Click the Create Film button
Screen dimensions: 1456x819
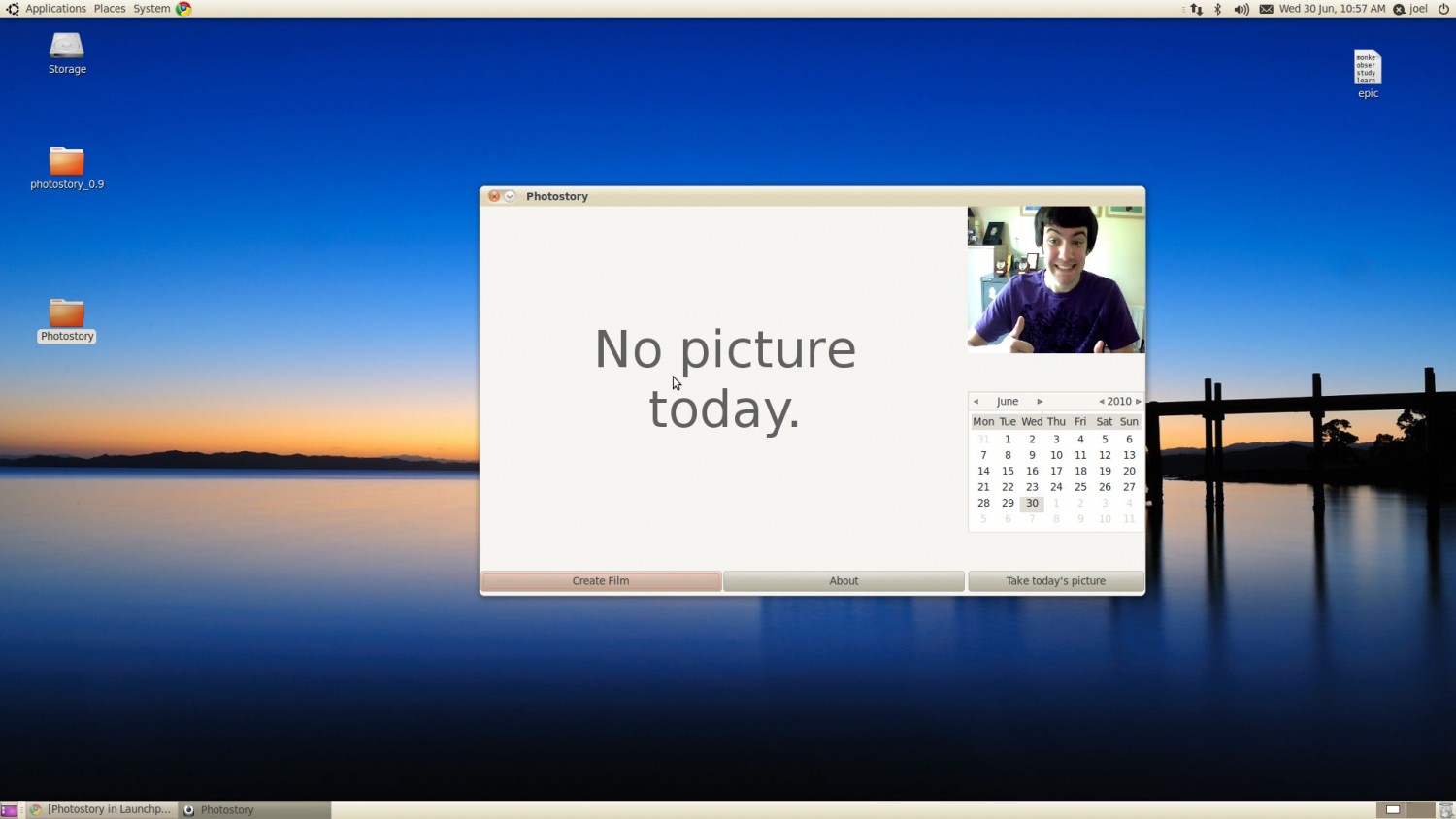(x=601, y=581)
